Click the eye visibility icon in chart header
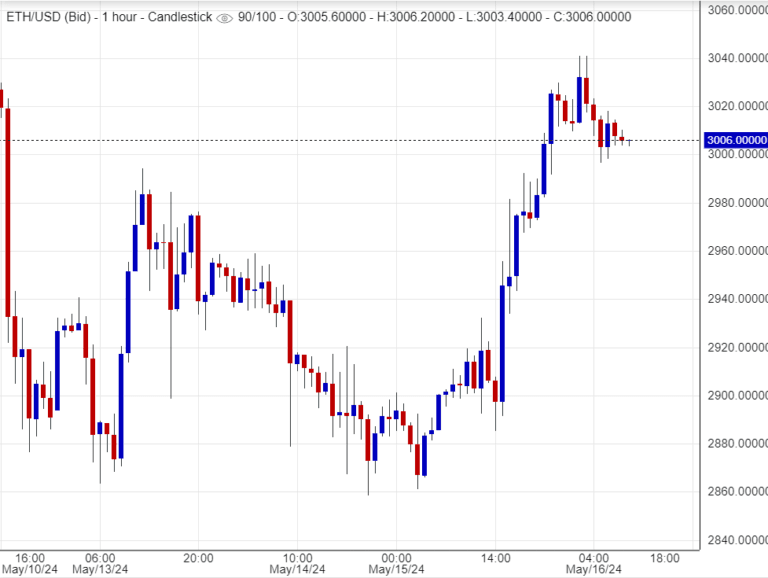This screenshot has height=578, width=768. [224, 18]
